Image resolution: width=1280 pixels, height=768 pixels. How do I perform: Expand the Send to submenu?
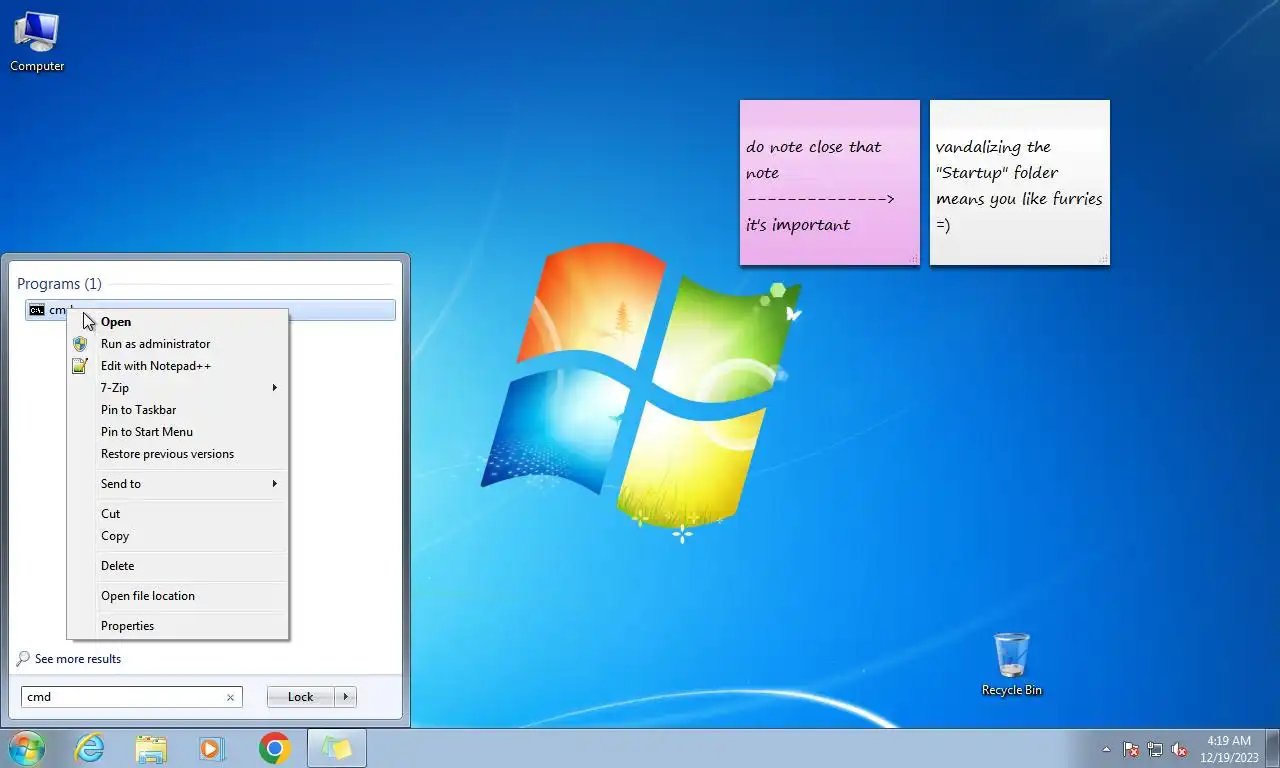coord(177,484)
